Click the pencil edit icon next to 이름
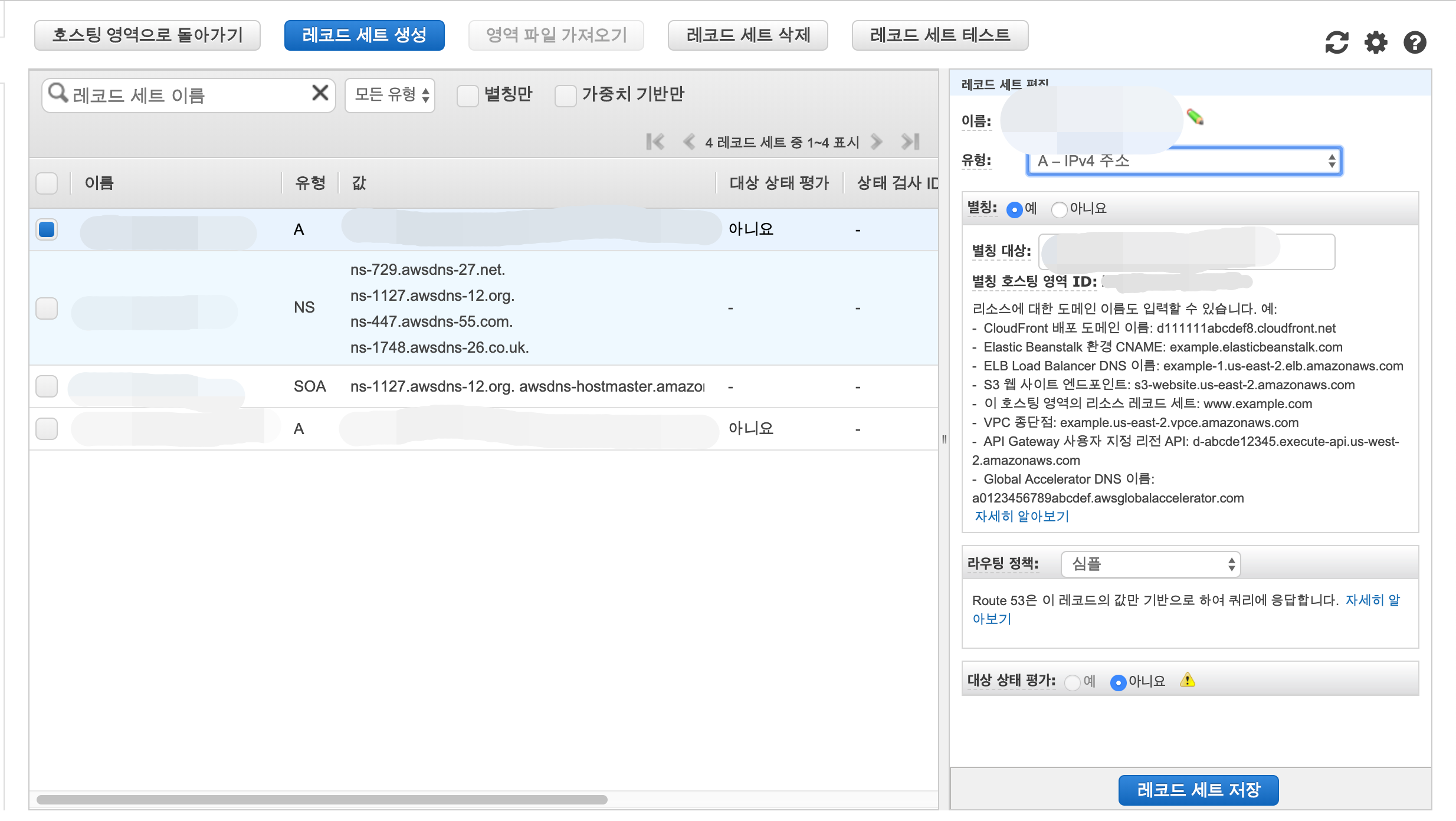 (x=1195, y=117)
